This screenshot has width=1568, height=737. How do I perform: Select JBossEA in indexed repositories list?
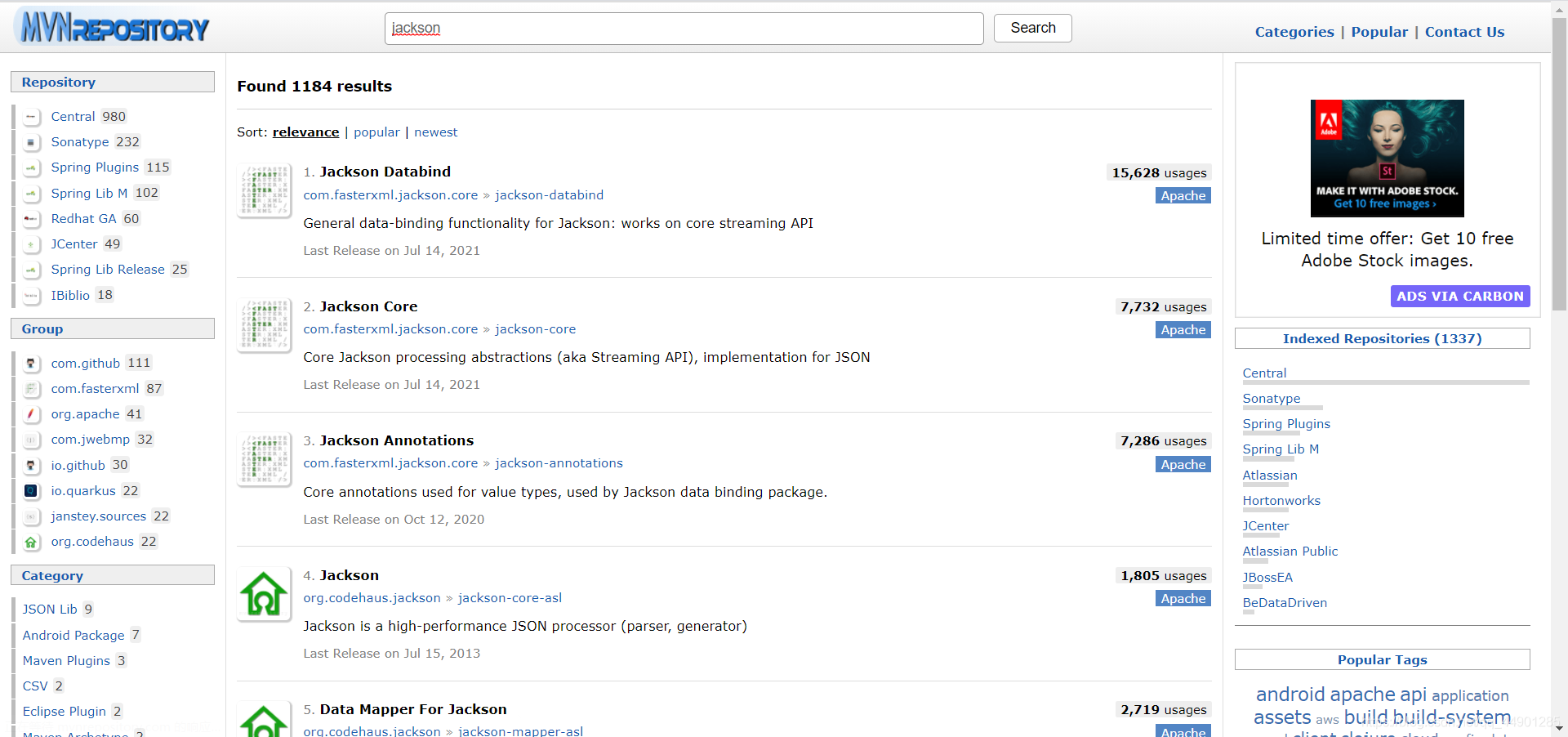tap(1267, 578)
